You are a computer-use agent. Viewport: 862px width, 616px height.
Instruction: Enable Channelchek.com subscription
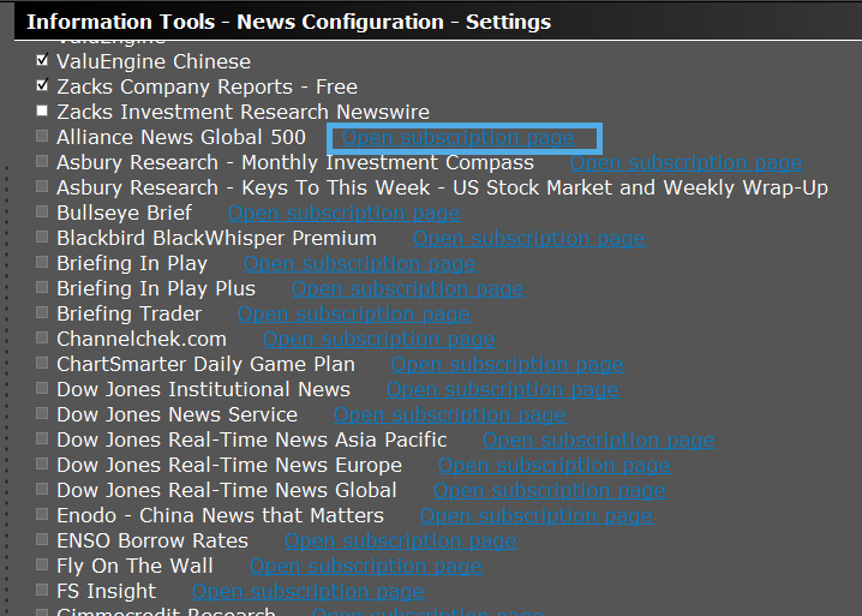click(41, 338)
